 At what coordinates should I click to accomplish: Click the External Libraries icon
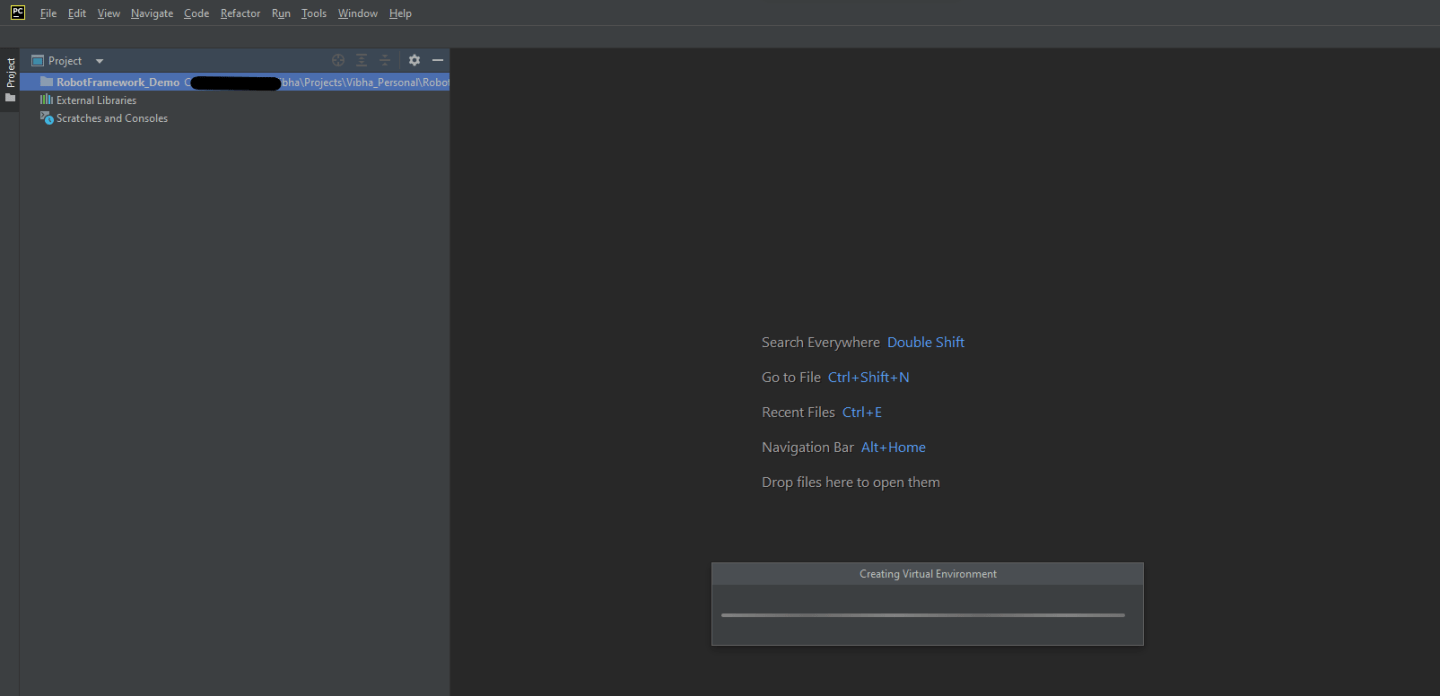tap(45, 99)
